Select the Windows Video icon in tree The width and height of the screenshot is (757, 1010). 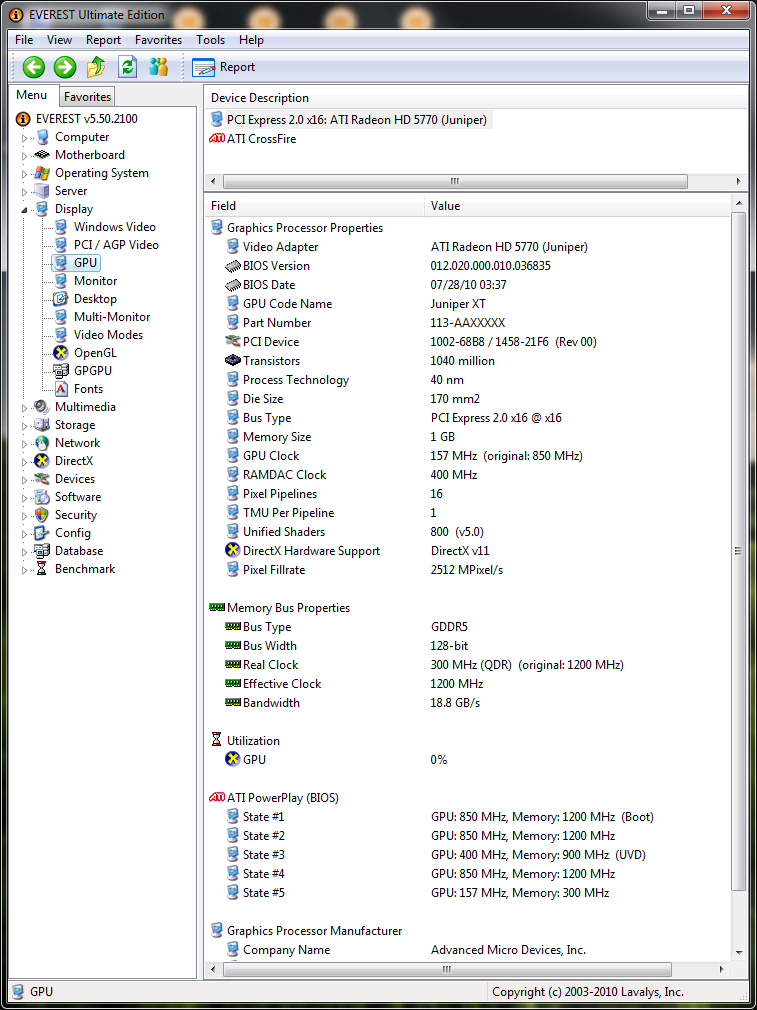61,227
